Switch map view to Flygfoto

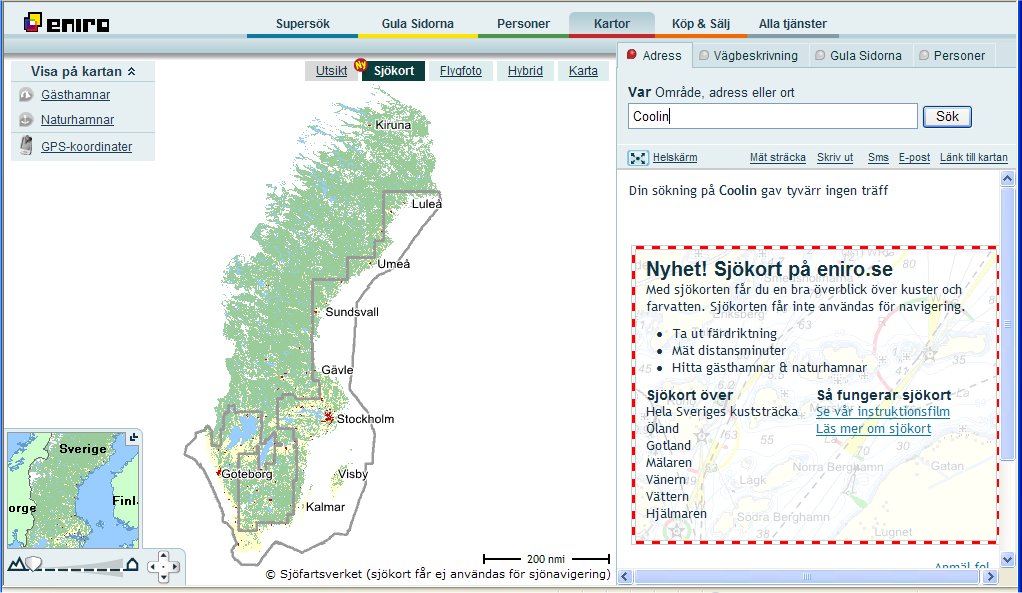click(x=460, y=71)
